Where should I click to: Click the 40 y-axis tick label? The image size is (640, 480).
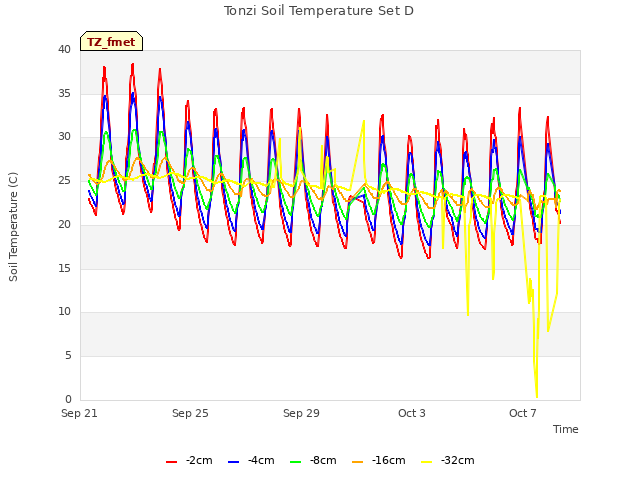coord(64,49)
